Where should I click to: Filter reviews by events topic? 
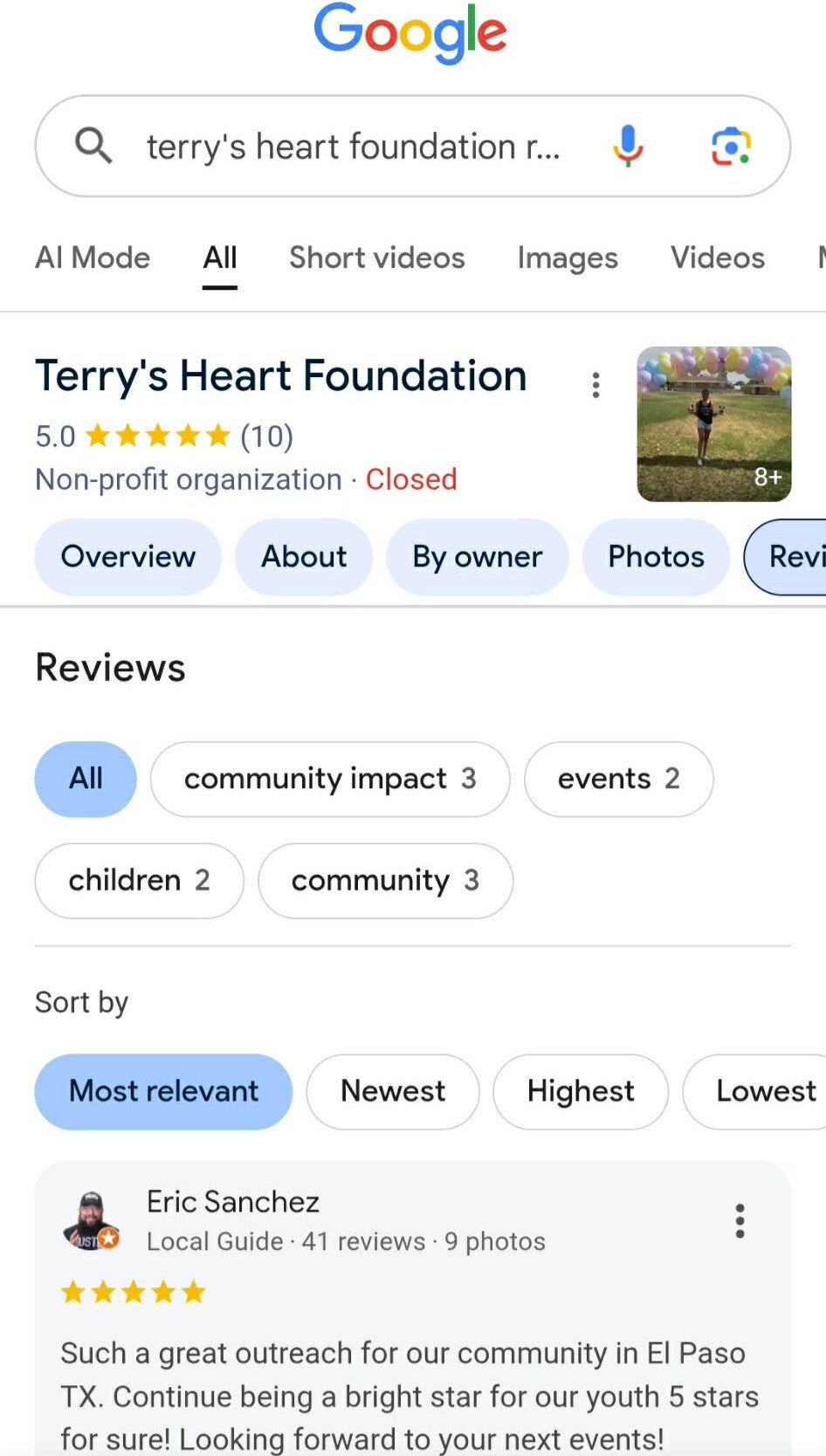pyautogui.click(x=617, y=779)
